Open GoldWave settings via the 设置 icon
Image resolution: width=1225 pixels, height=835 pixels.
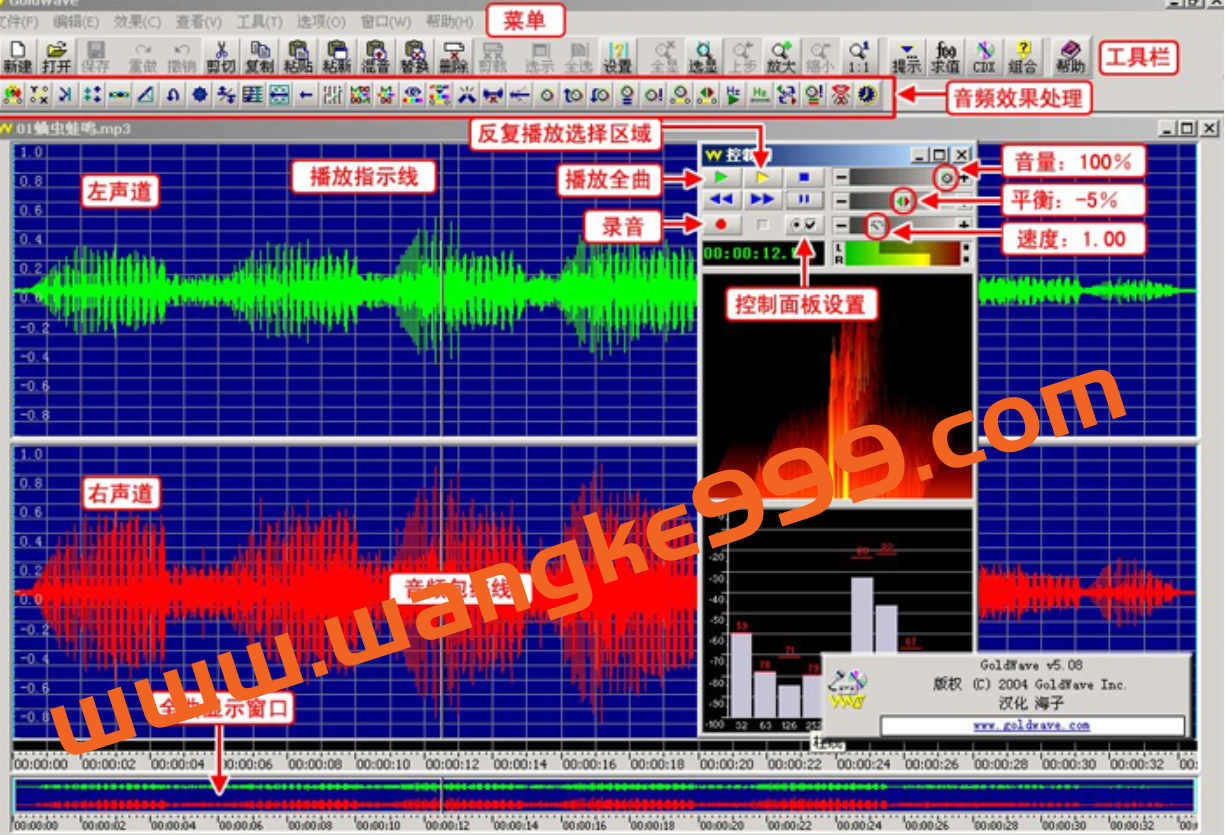[x=618, y=57]
